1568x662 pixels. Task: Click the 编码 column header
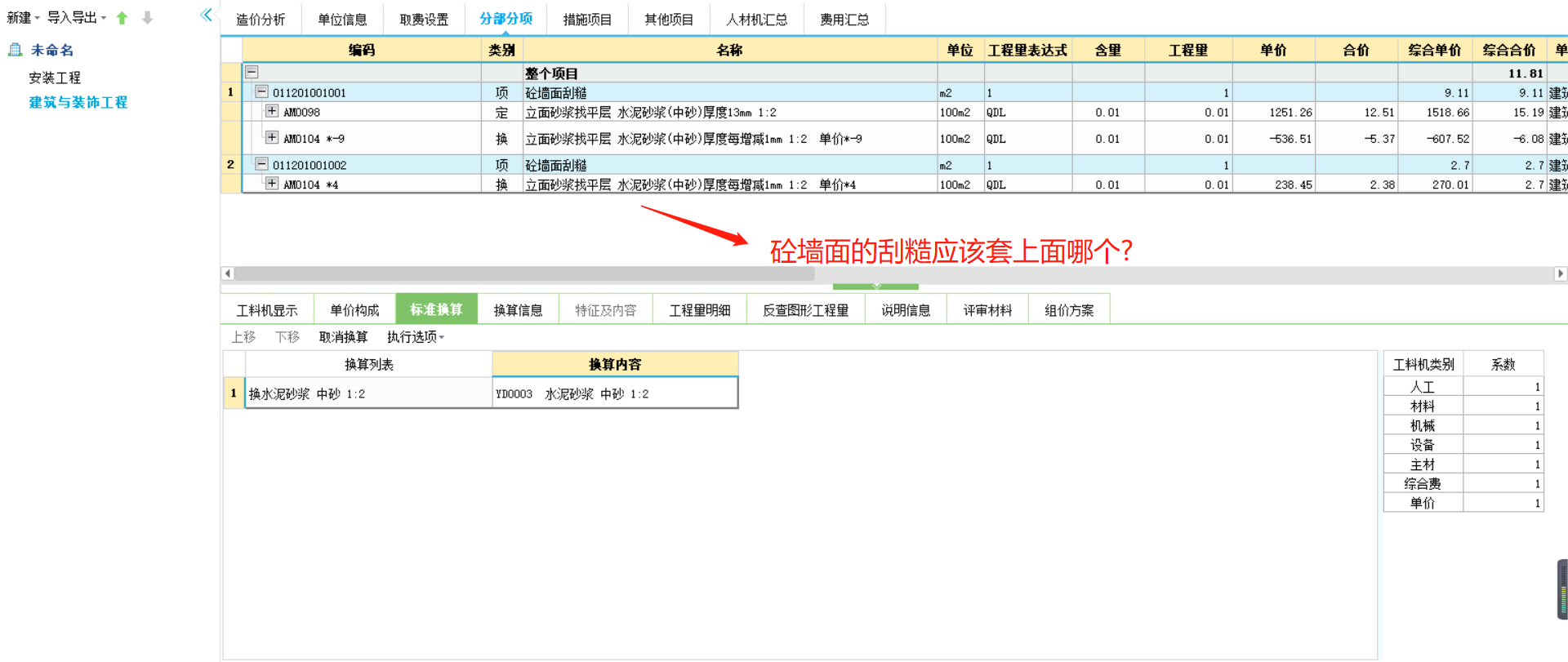[x=362, y=50]
